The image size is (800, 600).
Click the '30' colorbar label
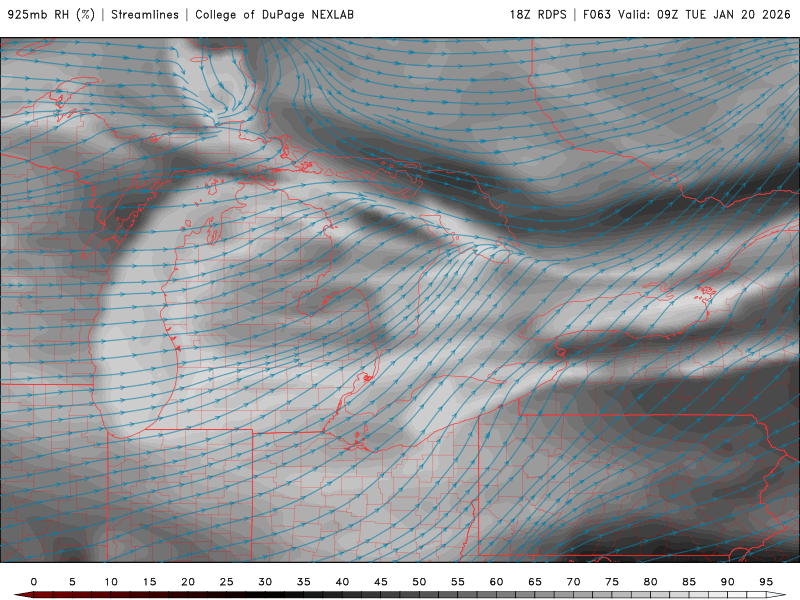click(x=265, y=582)
